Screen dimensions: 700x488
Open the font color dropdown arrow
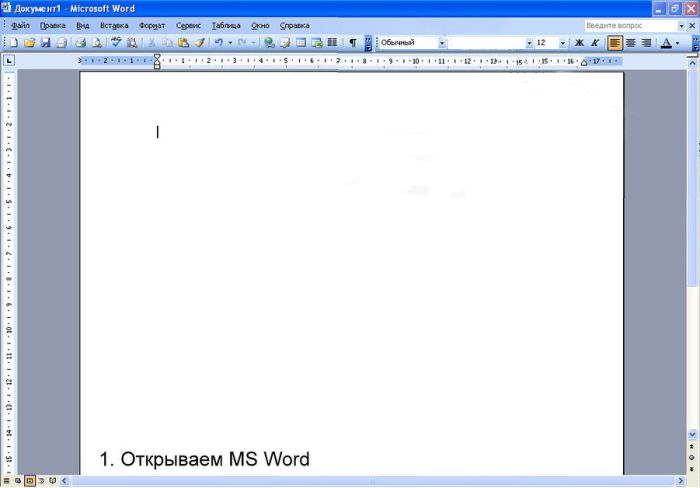pos(678,43)
